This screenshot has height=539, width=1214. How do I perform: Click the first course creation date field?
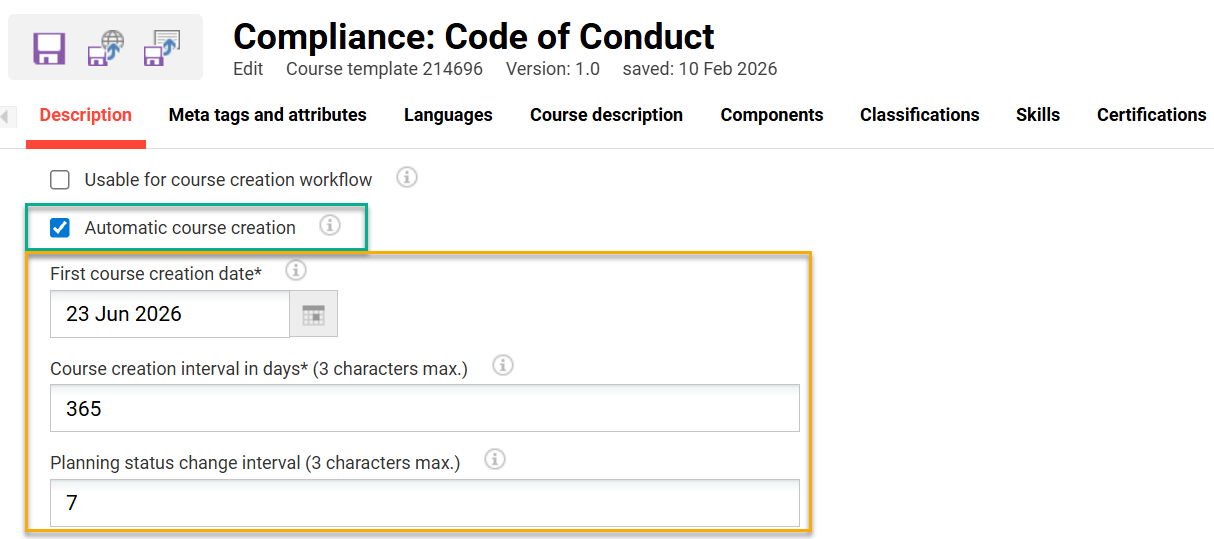(170, 314)
